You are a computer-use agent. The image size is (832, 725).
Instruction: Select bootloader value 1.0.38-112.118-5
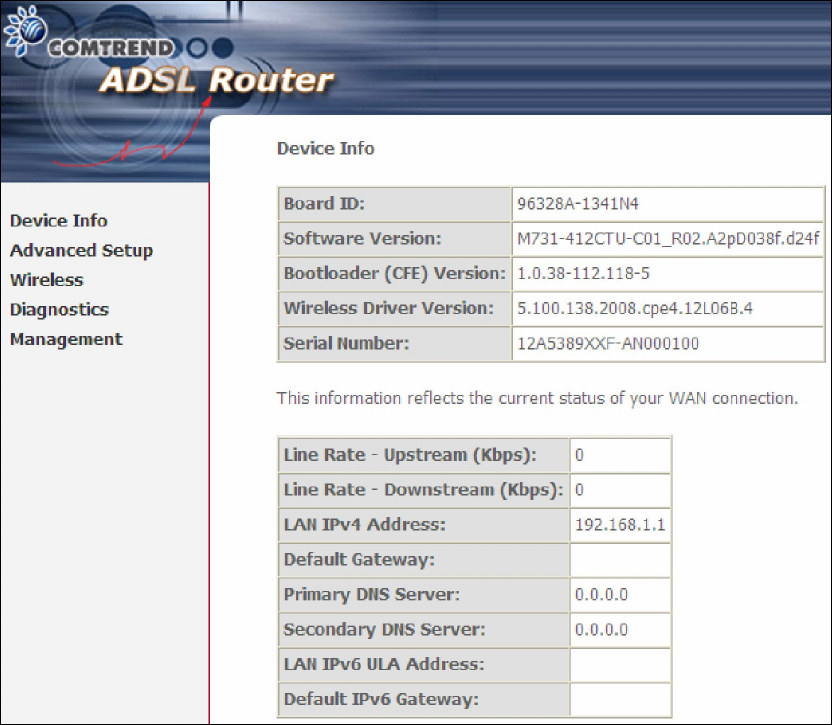pos(583,273)
